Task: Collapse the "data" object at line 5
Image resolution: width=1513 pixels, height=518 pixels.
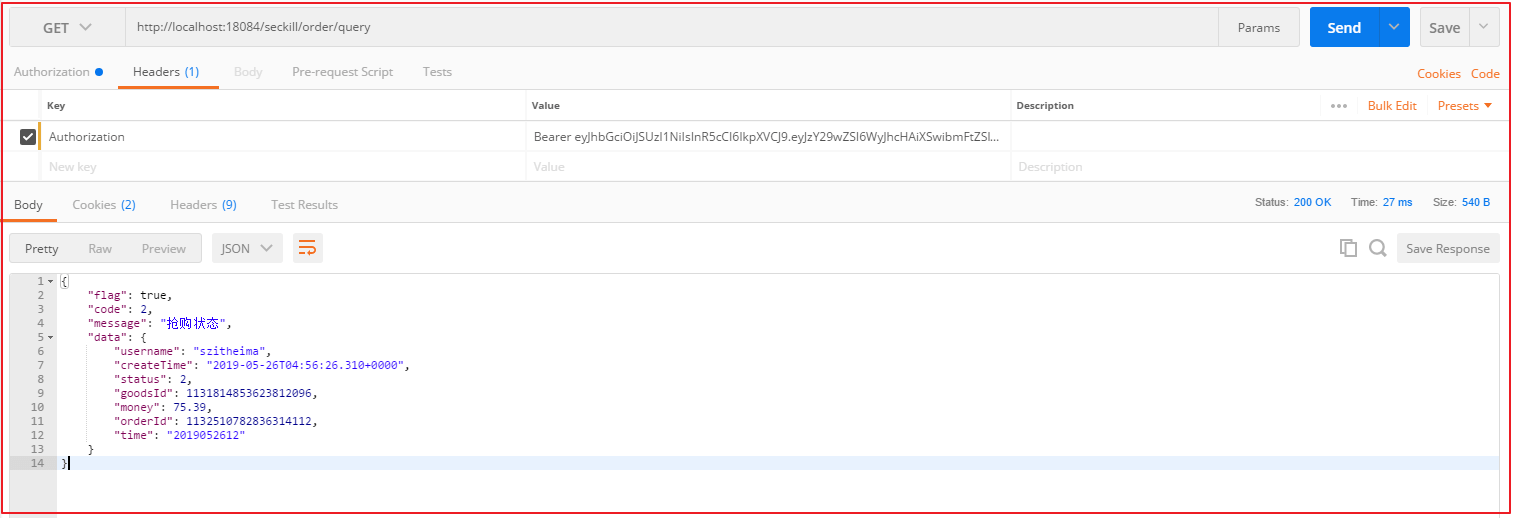Action: click(x=51, y=338)
